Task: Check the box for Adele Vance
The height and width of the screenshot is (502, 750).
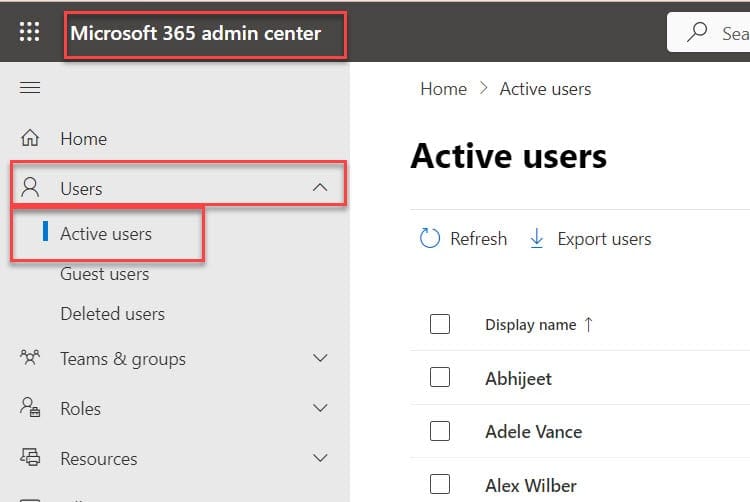Action: pos(440,431)
